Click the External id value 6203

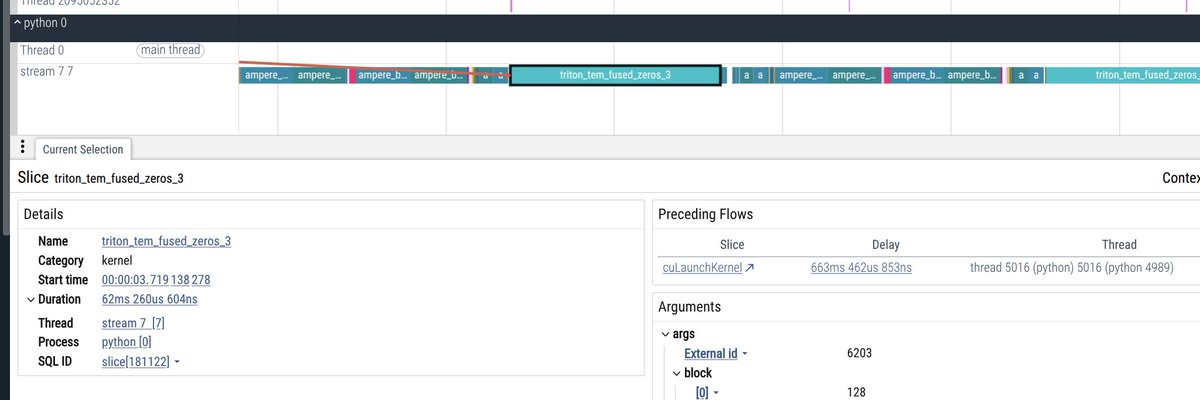862,353
